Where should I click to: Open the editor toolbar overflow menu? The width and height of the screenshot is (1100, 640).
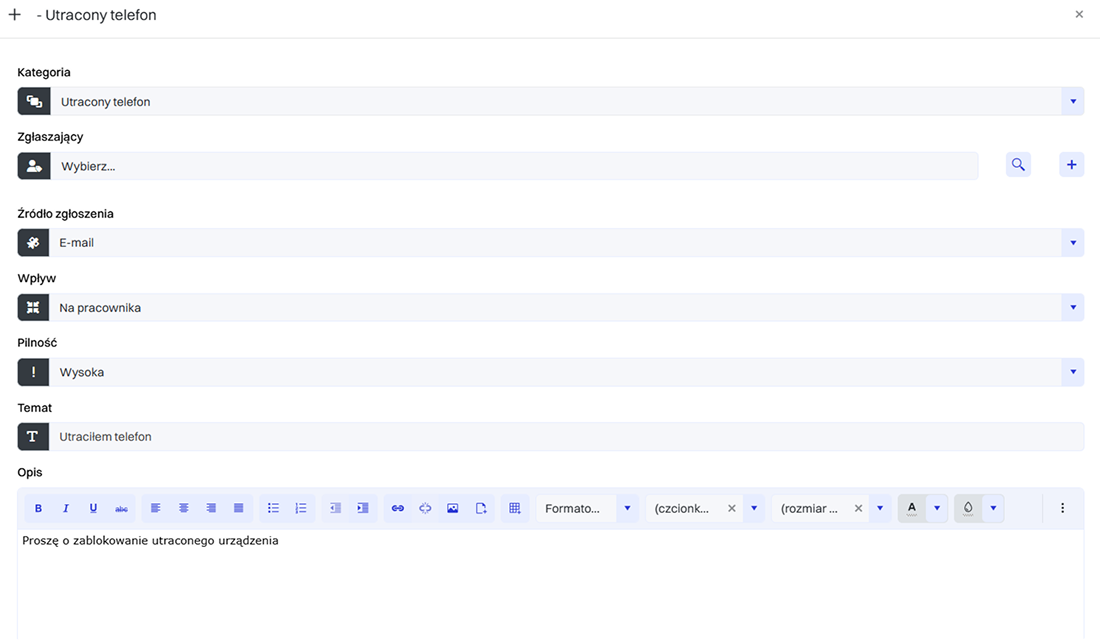pos(1062,508)
